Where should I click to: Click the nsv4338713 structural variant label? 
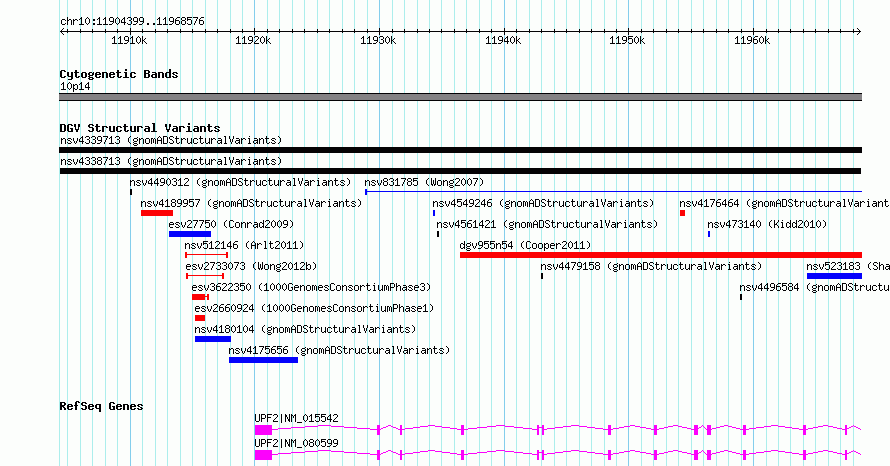171,161
